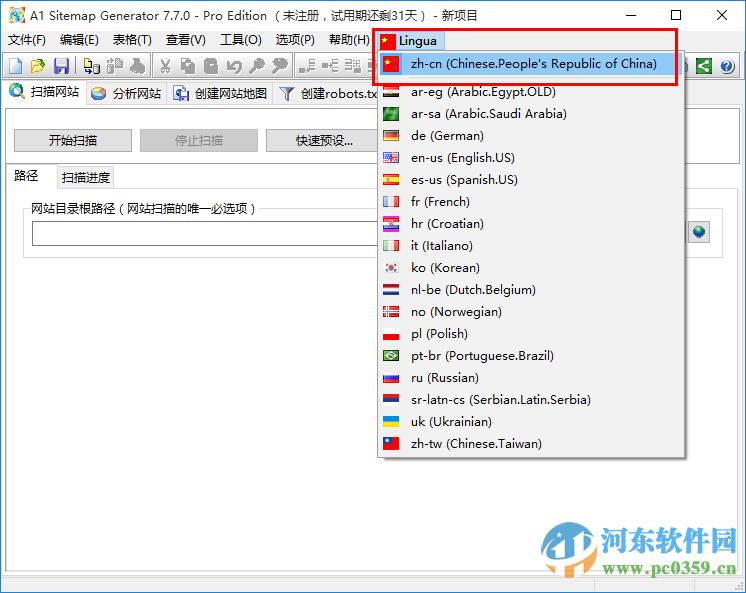Choose es-us (Spanish.US) language
The width and height of the screenshot is (746, 593).
point(531,180)
